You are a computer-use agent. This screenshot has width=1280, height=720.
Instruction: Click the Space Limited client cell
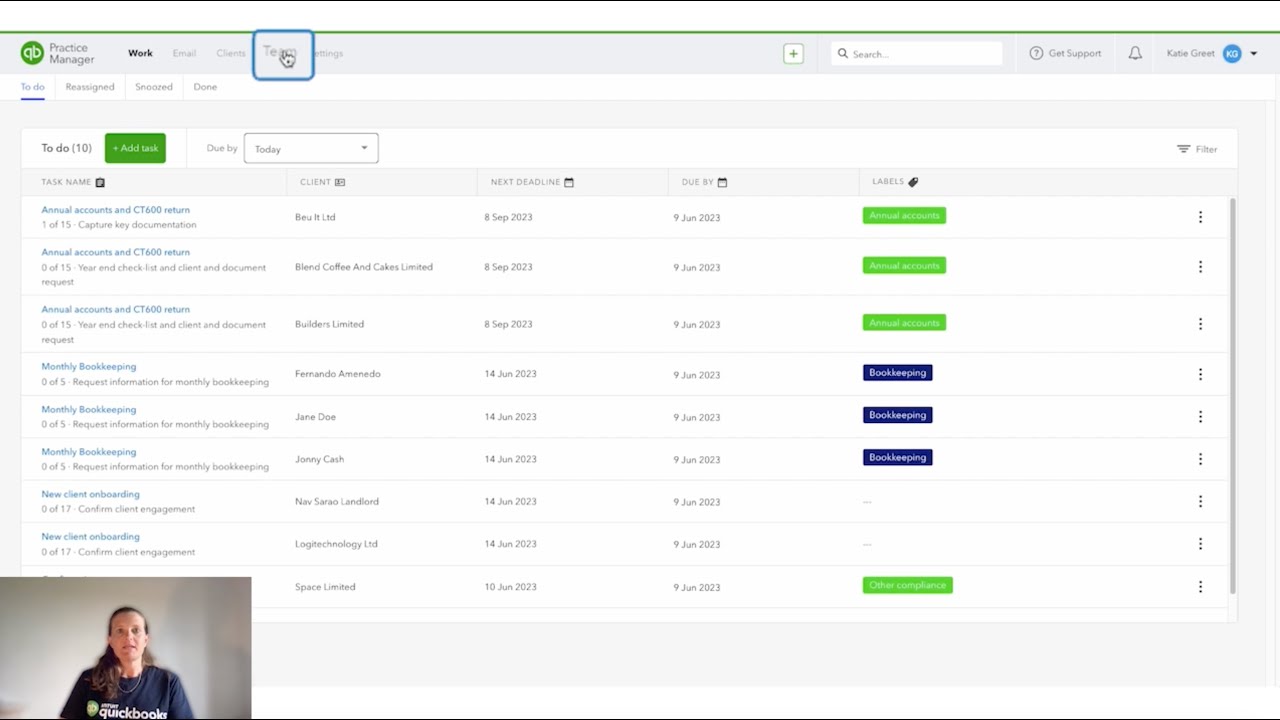point(325,587)
